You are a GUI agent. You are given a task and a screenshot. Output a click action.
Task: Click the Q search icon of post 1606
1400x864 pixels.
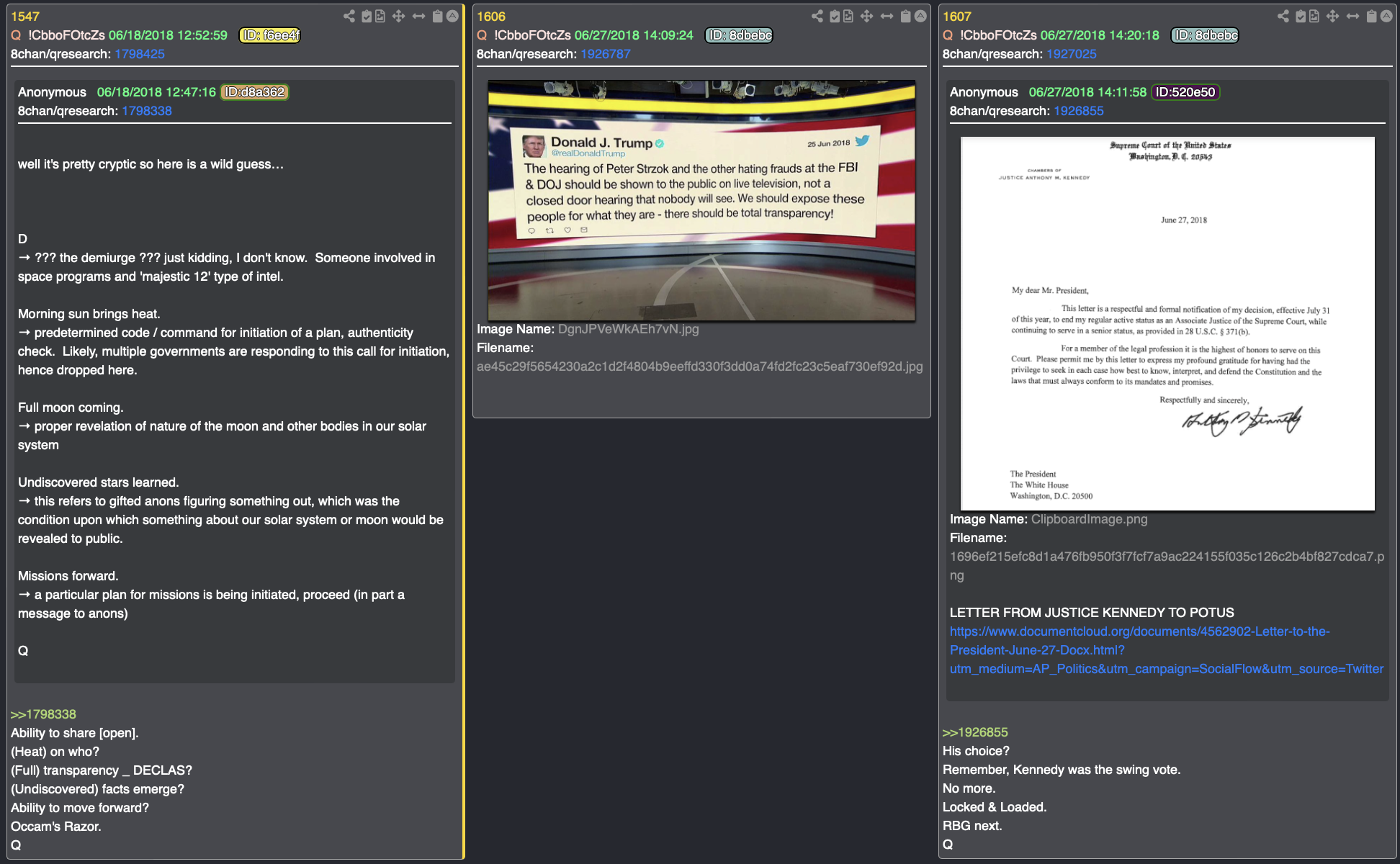(x=482, y=35)
